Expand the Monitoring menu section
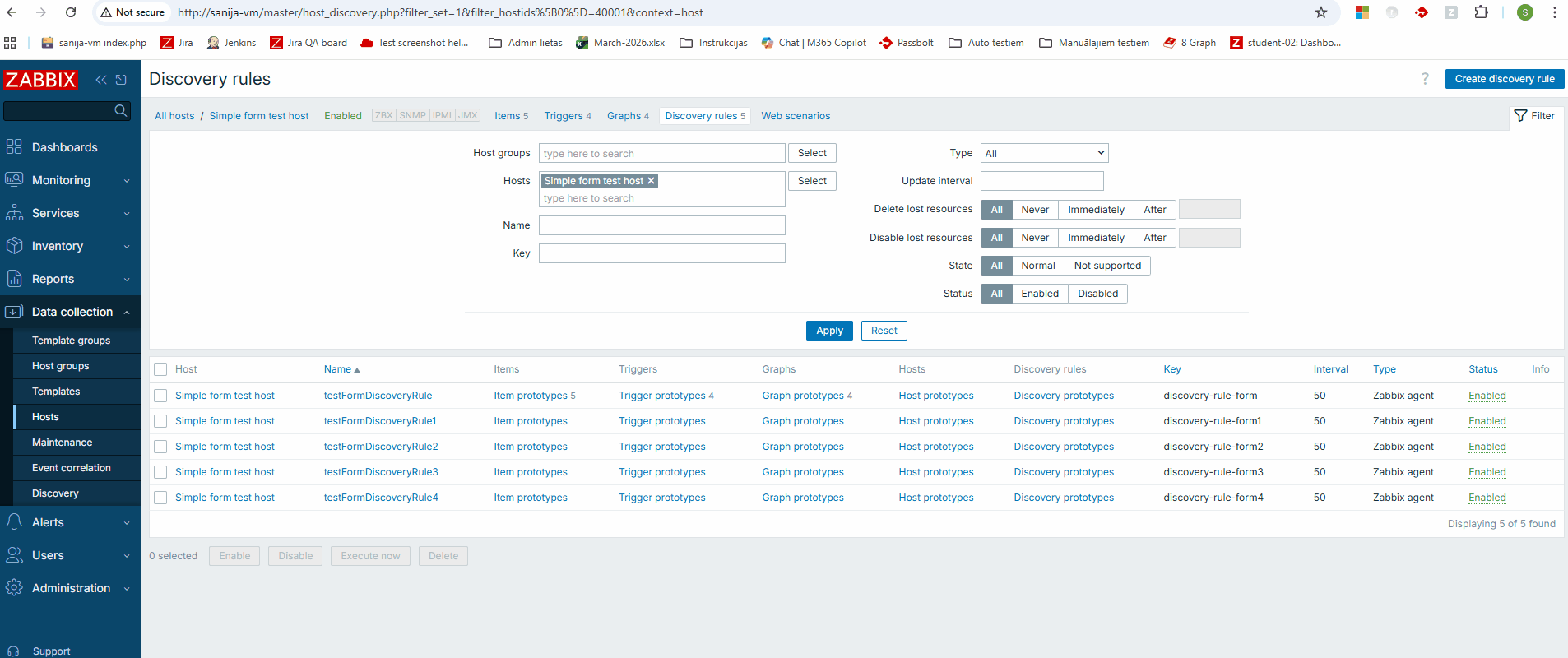 point(70,180)
